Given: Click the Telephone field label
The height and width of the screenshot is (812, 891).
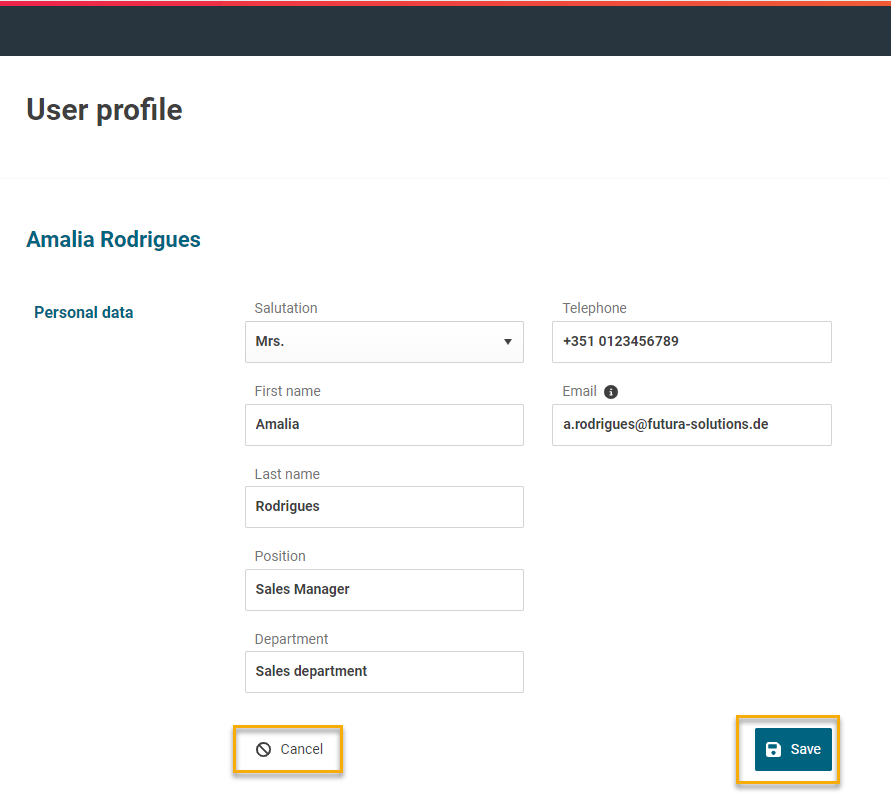Looking at the screenshot, I should point(594,309).
